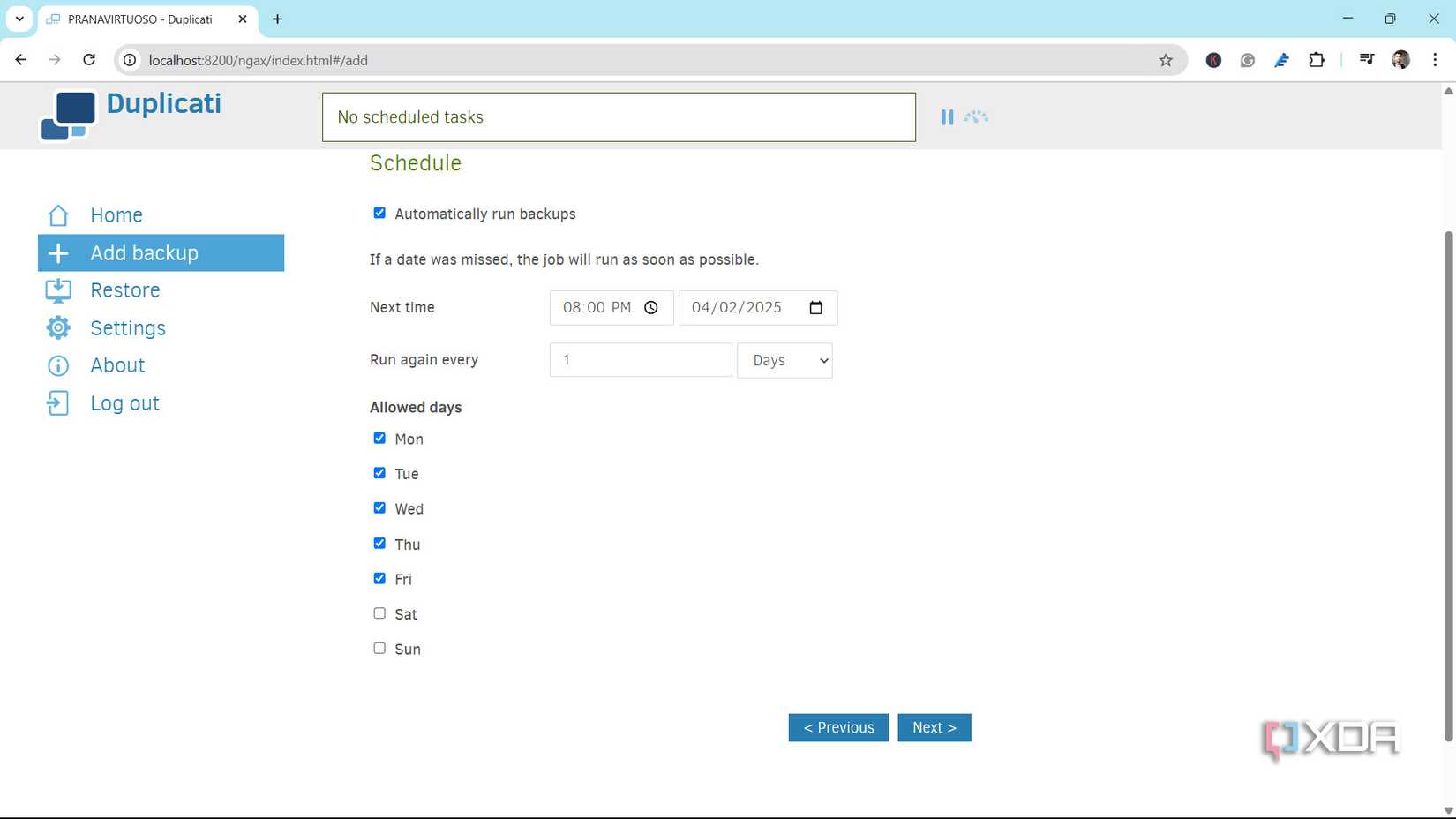1456x819 pixels.
Task: Uncheck the Mon allowed day
Action: point(379,438)
